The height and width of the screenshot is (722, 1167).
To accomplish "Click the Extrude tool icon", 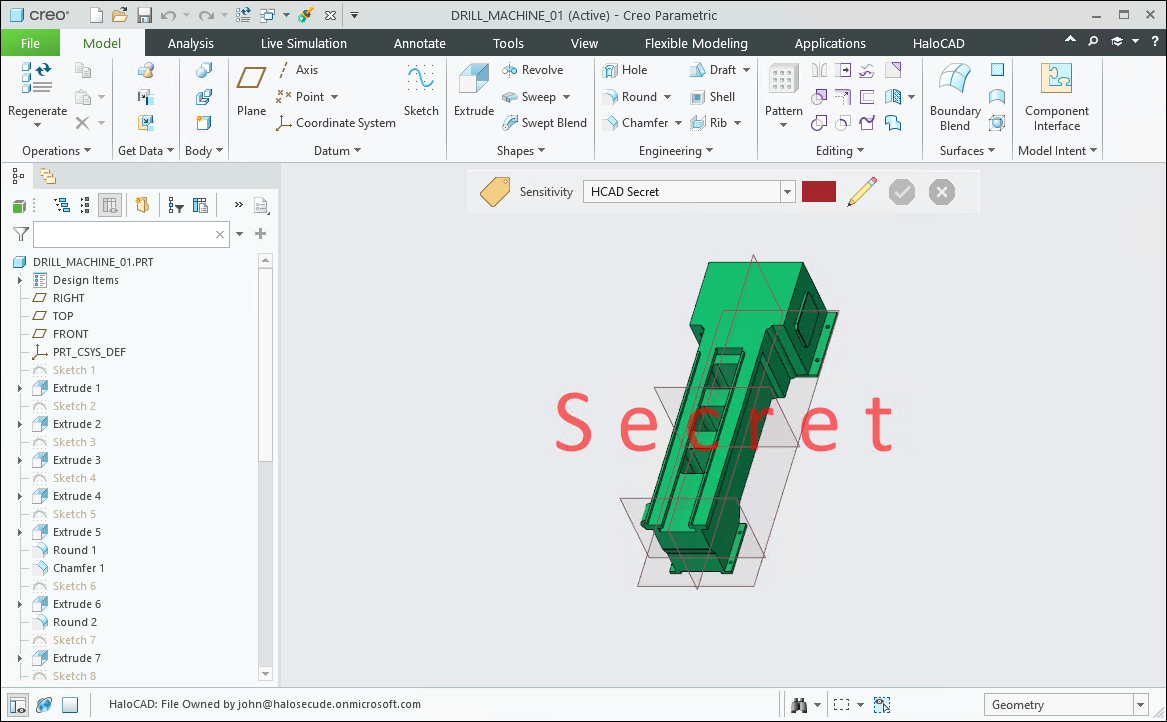I will pyautogui.click(x=473, y=80).
